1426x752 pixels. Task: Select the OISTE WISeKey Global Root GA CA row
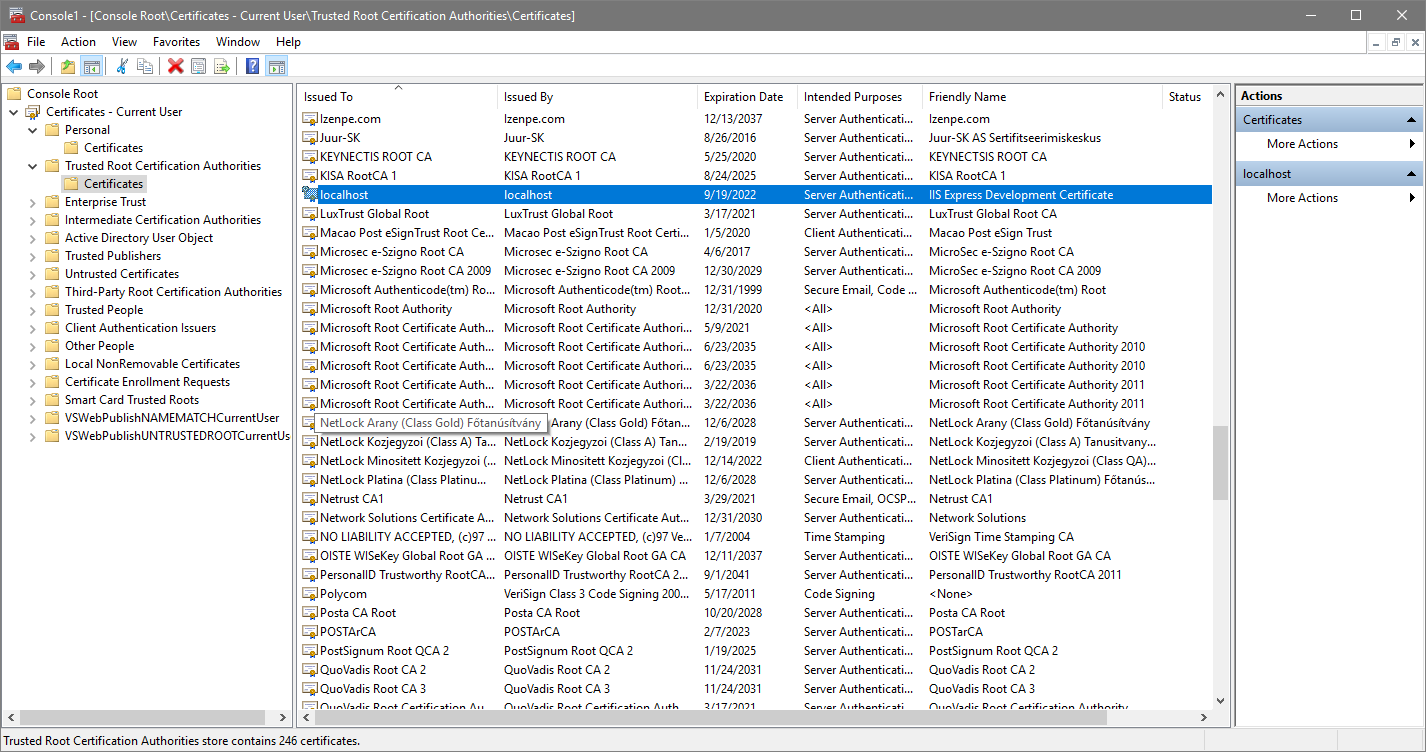click(x=755, y=556)
